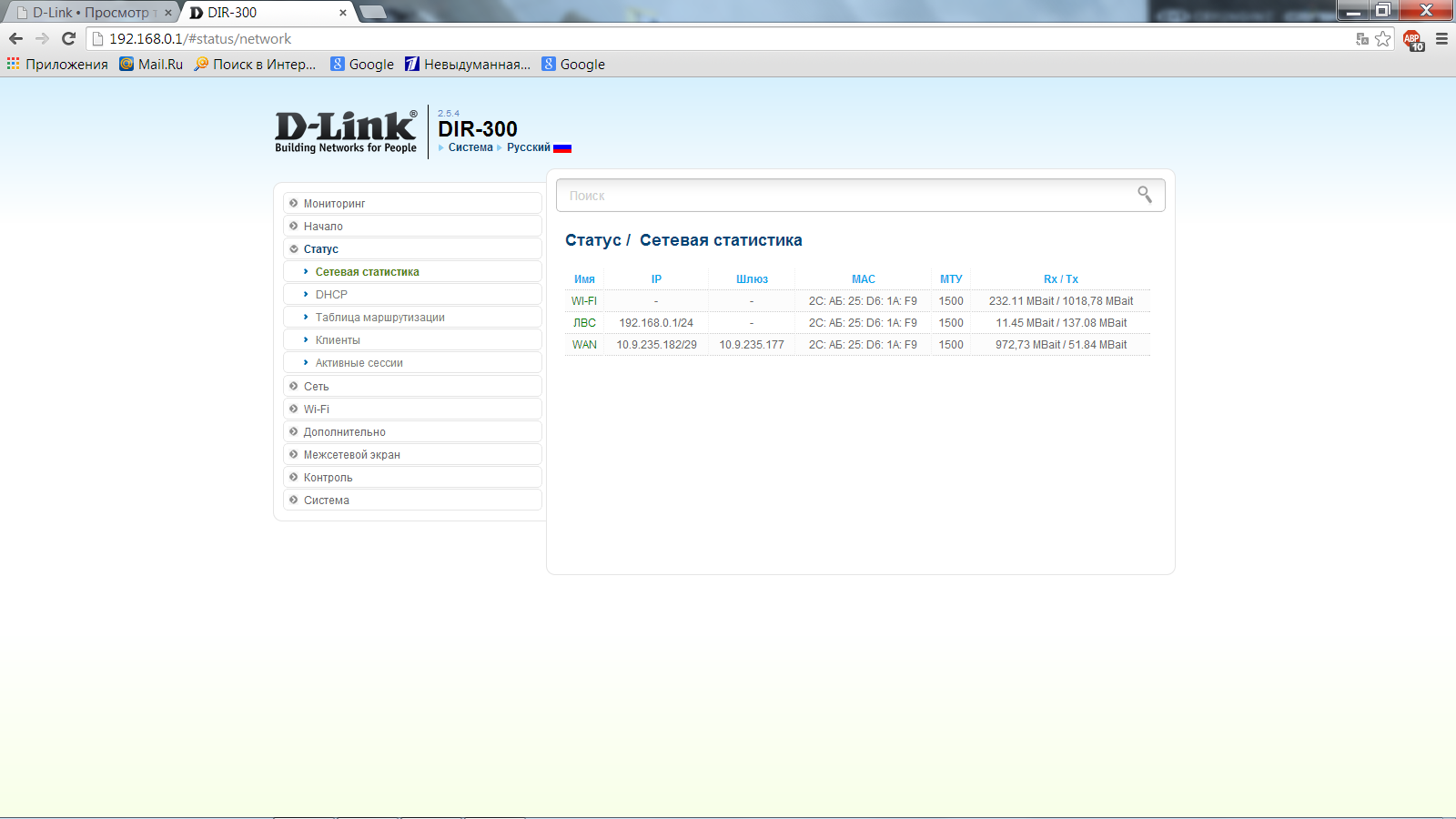
Task: Click the browser back arrow
Action: click(x=15, y=38)
